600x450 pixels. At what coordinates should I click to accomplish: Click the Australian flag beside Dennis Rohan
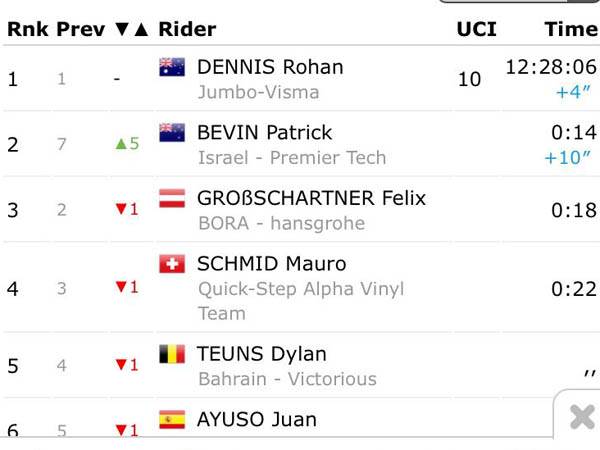click(172, 67)
